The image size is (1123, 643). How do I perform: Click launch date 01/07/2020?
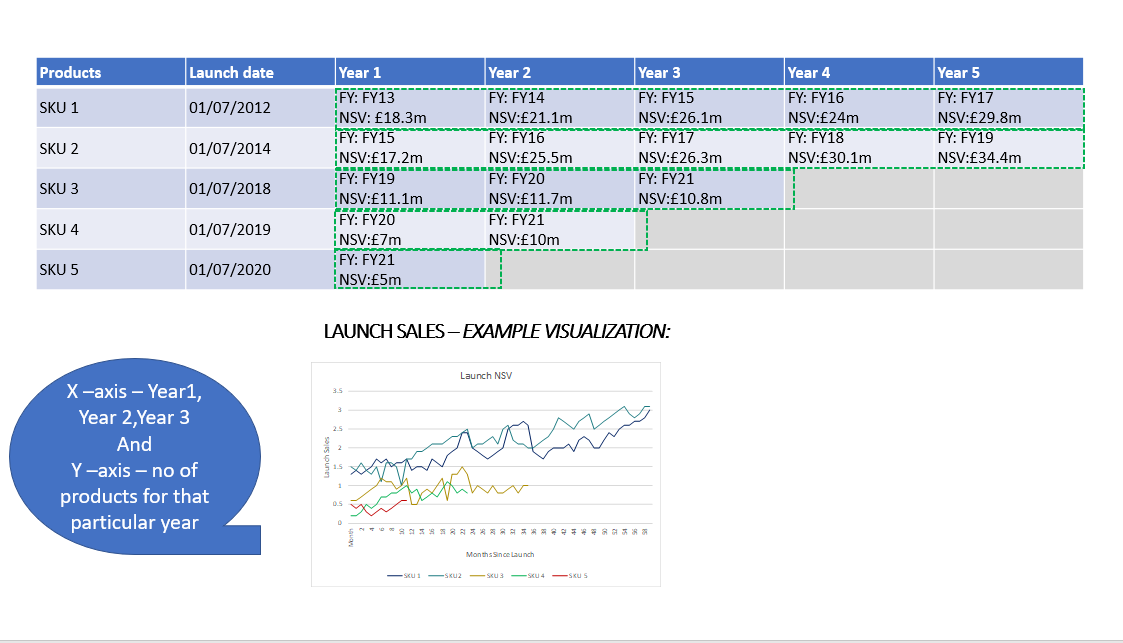point(260,269)
